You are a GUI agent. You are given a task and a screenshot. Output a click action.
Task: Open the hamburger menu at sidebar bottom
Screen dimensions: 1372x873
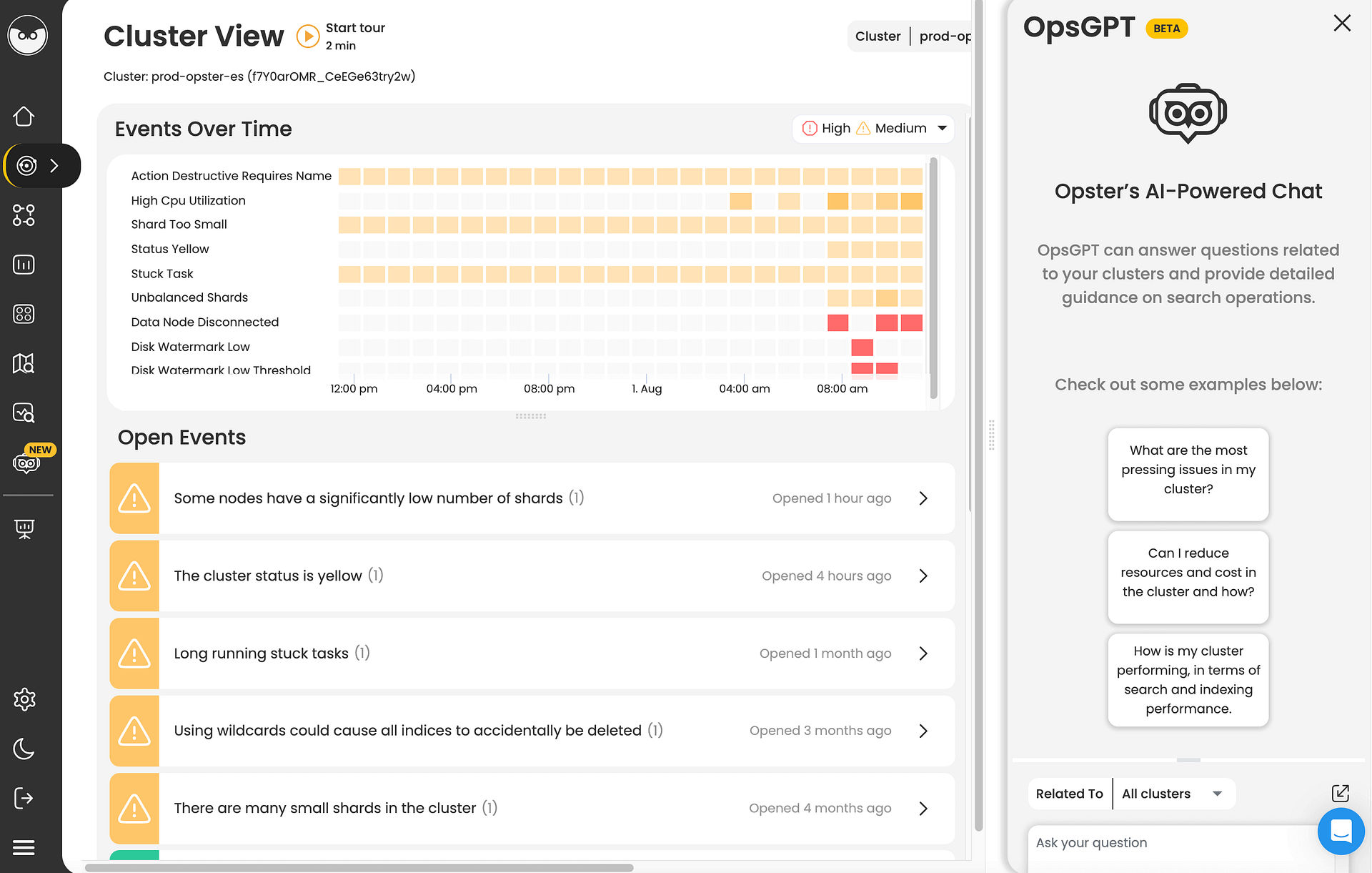click(x=24, y=848)
